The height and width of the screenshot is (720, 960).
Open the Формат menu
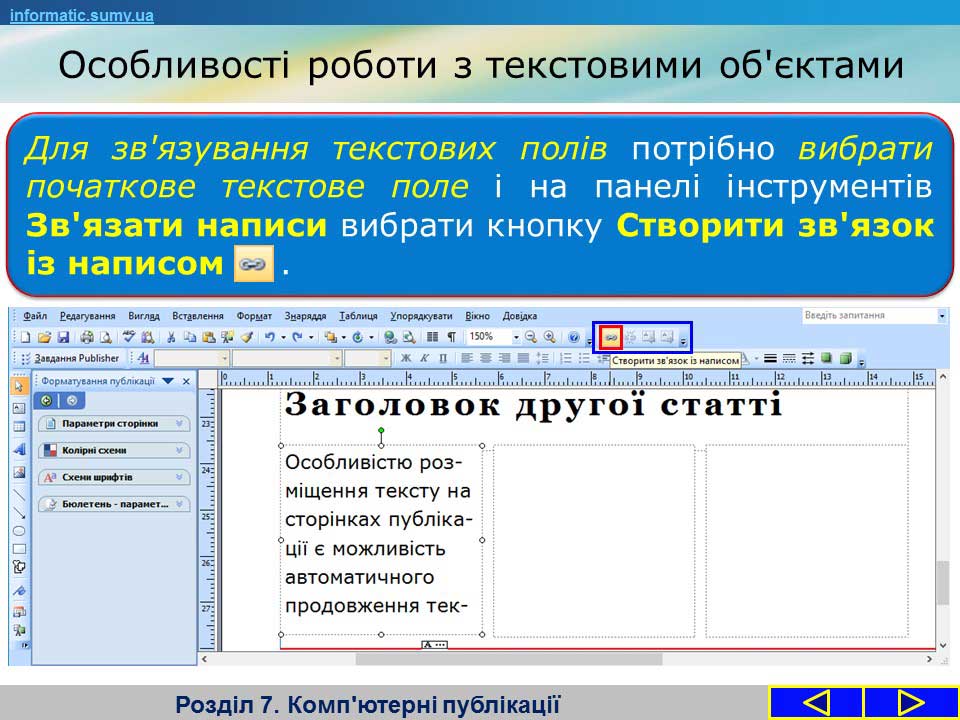(x=254, y=316)
